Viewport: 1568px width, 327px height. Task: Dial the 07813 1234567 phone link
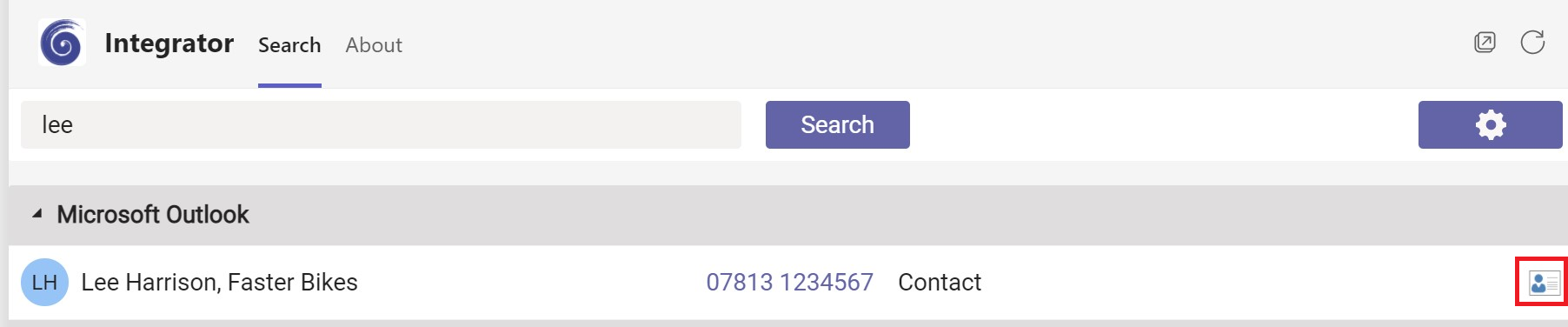click(789, 282)
